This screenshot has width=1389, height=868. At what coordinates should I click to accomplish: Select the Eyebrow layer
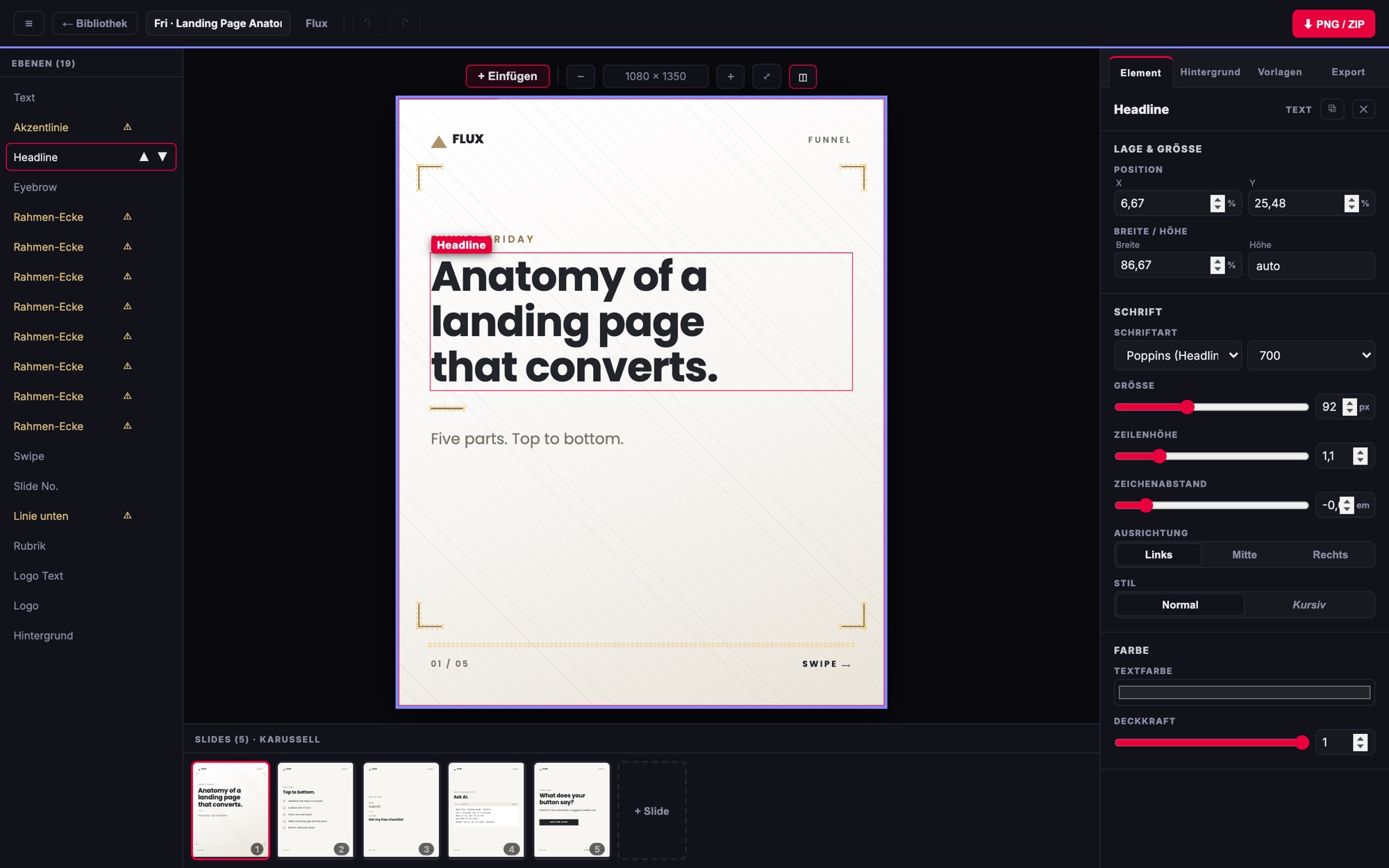[91, 187]
